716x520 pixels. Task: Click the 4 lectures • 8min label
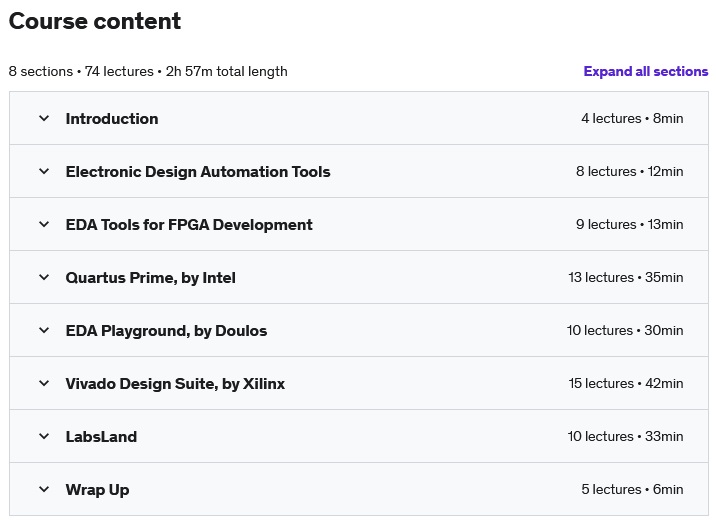[632, 118]
